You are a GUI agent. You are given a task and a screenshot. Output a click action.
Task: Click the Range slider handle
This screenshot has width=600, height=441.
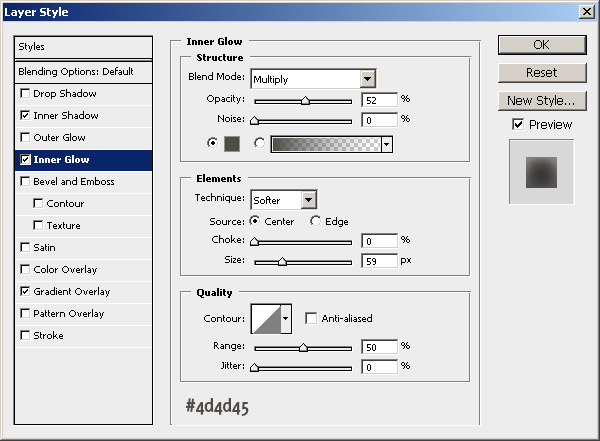coord(303,347)
